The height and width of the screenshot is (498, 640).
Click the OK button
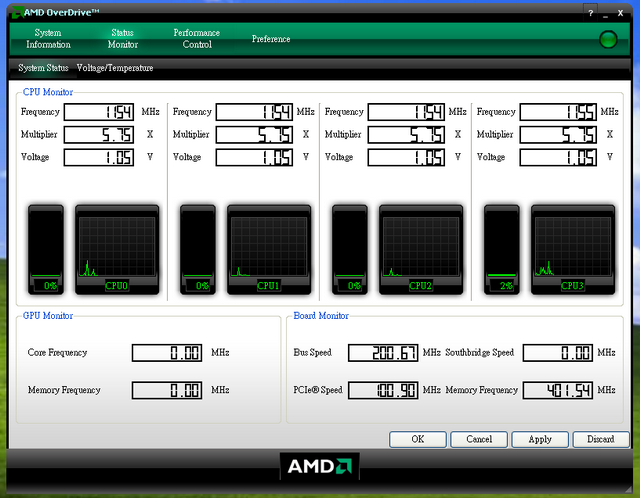point(418,439)
